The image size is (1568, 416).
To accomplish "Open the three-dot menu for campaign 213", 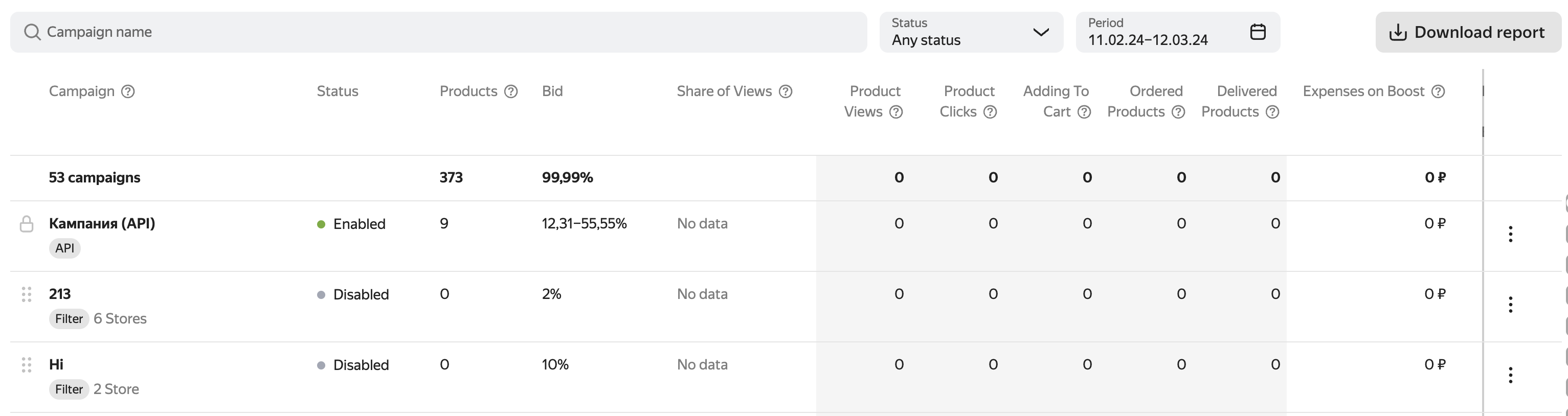I will click(1510, 305).
